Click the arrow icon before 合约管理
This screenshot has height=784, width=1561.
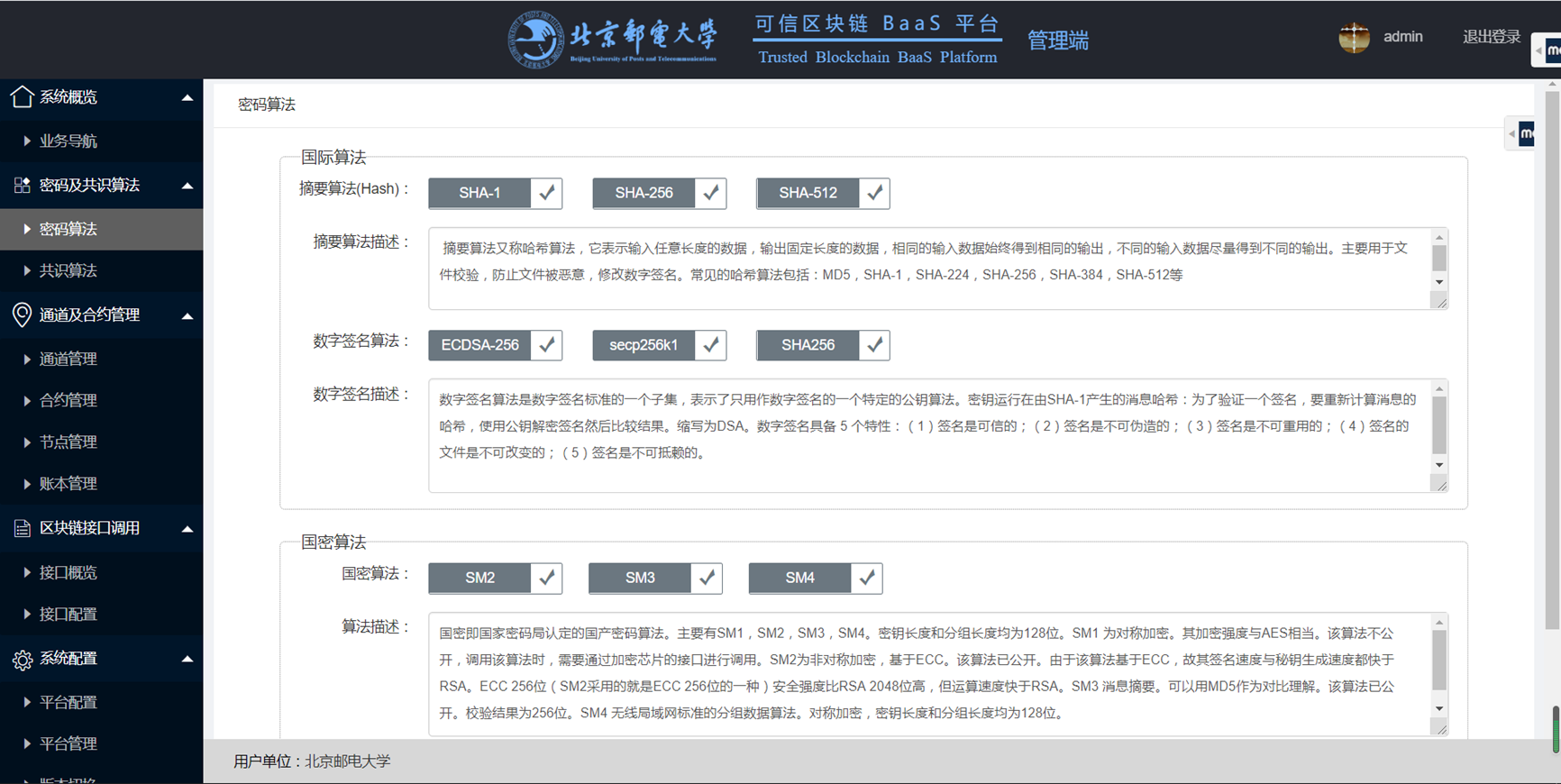click(x=27, y=400)
